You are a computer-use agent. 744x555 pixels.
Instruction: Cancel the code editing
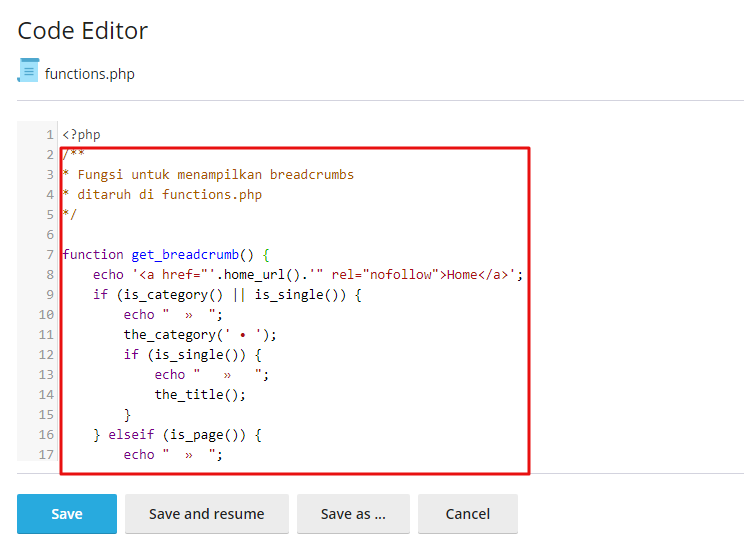[467, 514]
